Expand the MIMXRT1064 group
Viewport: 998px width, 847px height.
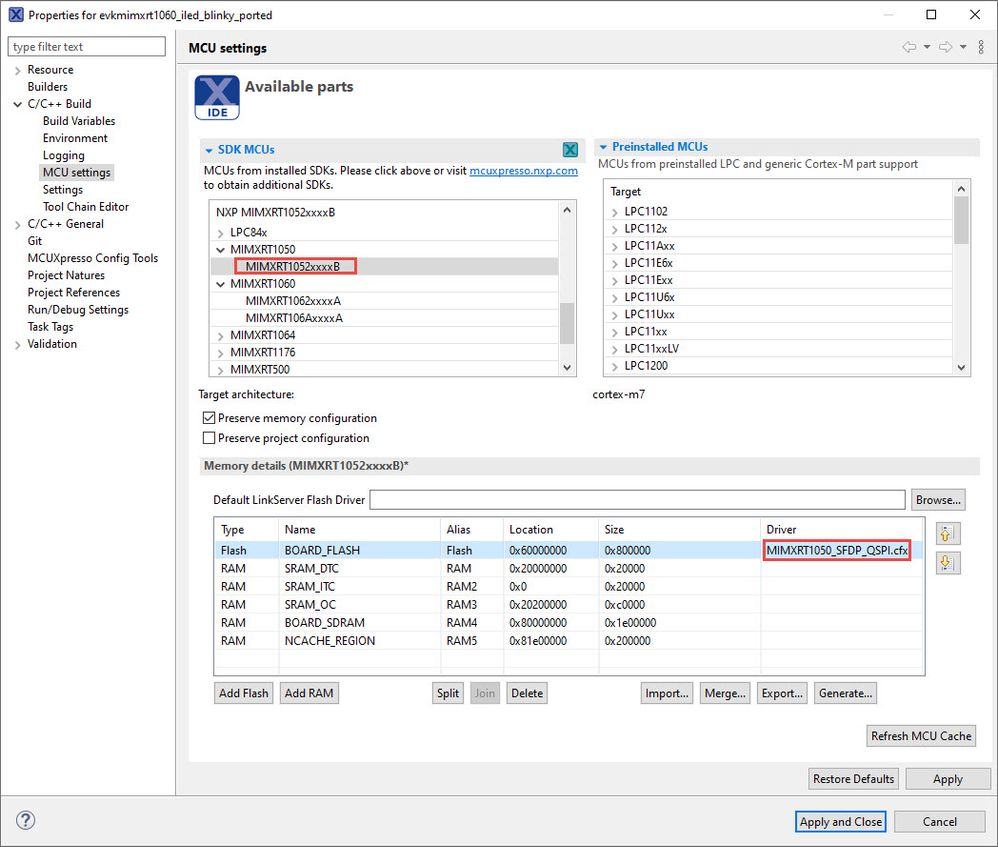(220, 335)
